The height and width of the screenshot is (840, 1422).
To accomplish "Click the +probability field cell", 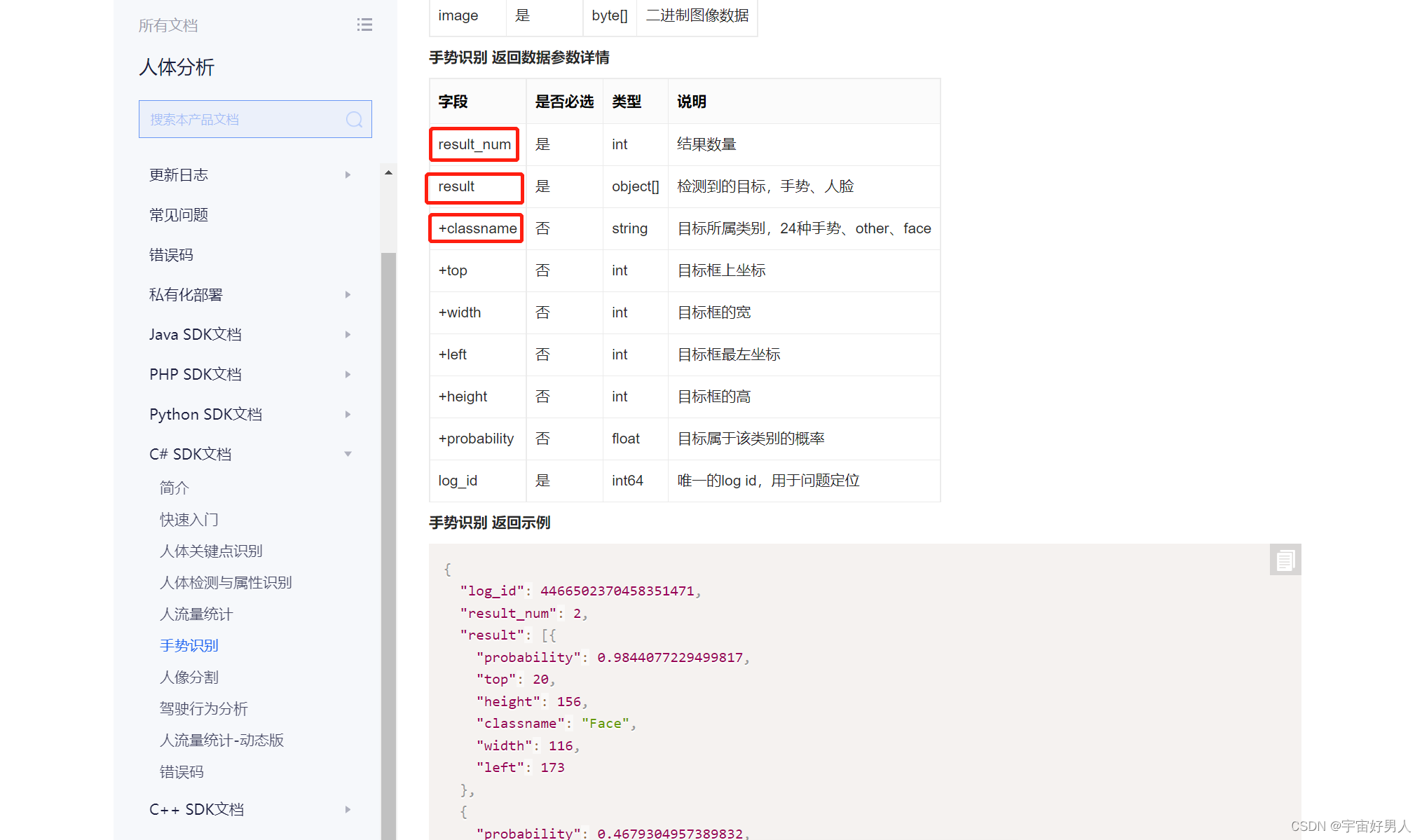I will coord(477,439).
